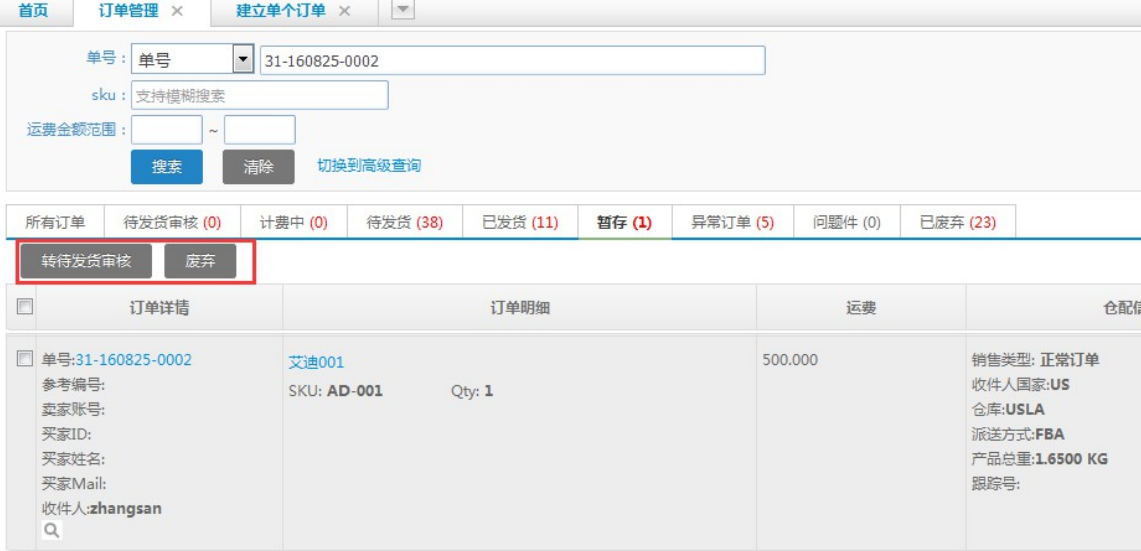This screenshot has width=1141, height=551.
Task: Open the 待发货 (38) tab
Action: (405, 222)
